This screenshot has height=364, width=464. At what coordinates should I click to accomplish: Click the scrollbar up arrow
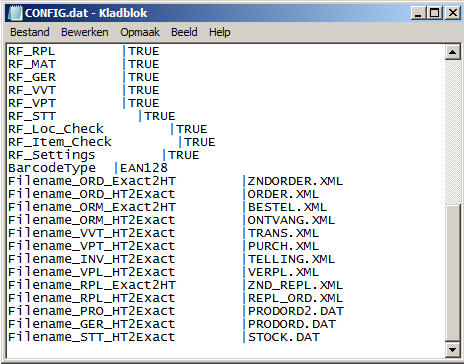452,52
